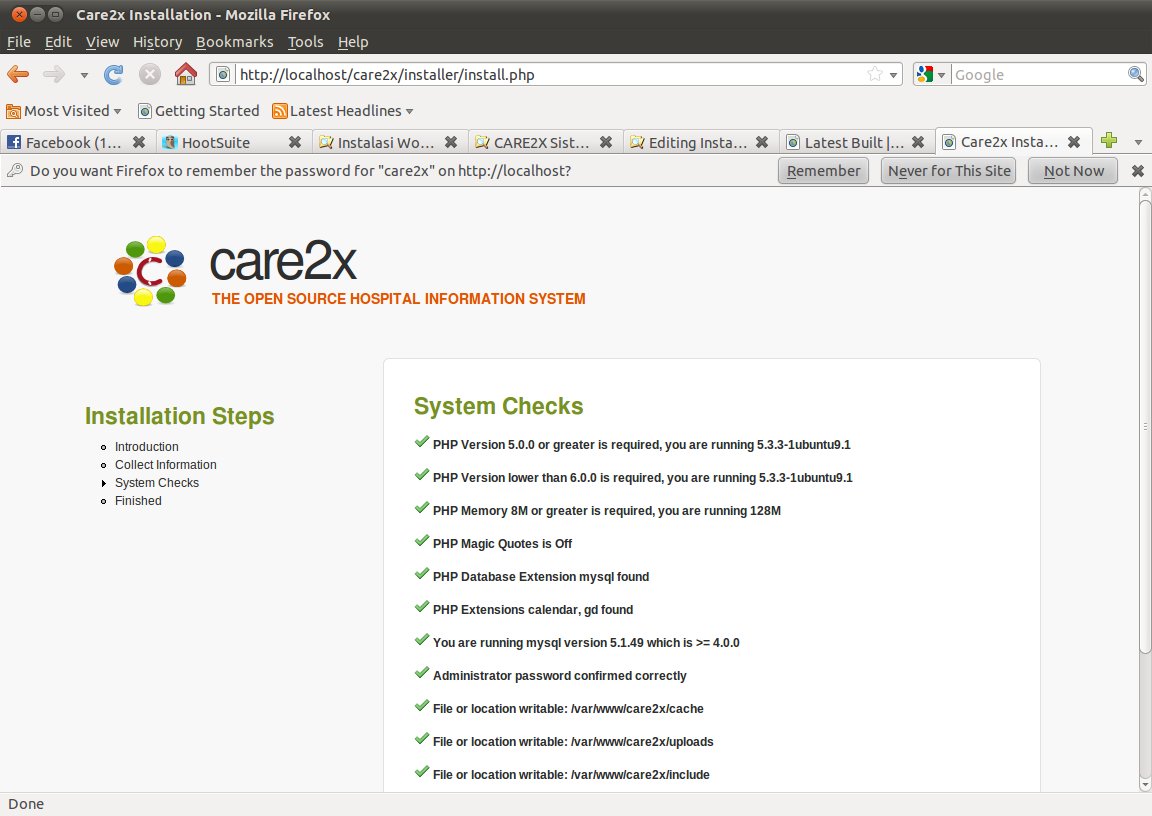This screenshot has width=1152, height=816.
Task: Click the checkmark beside PHP Extensions calendar, gd
Action: [x=422, y=607]
